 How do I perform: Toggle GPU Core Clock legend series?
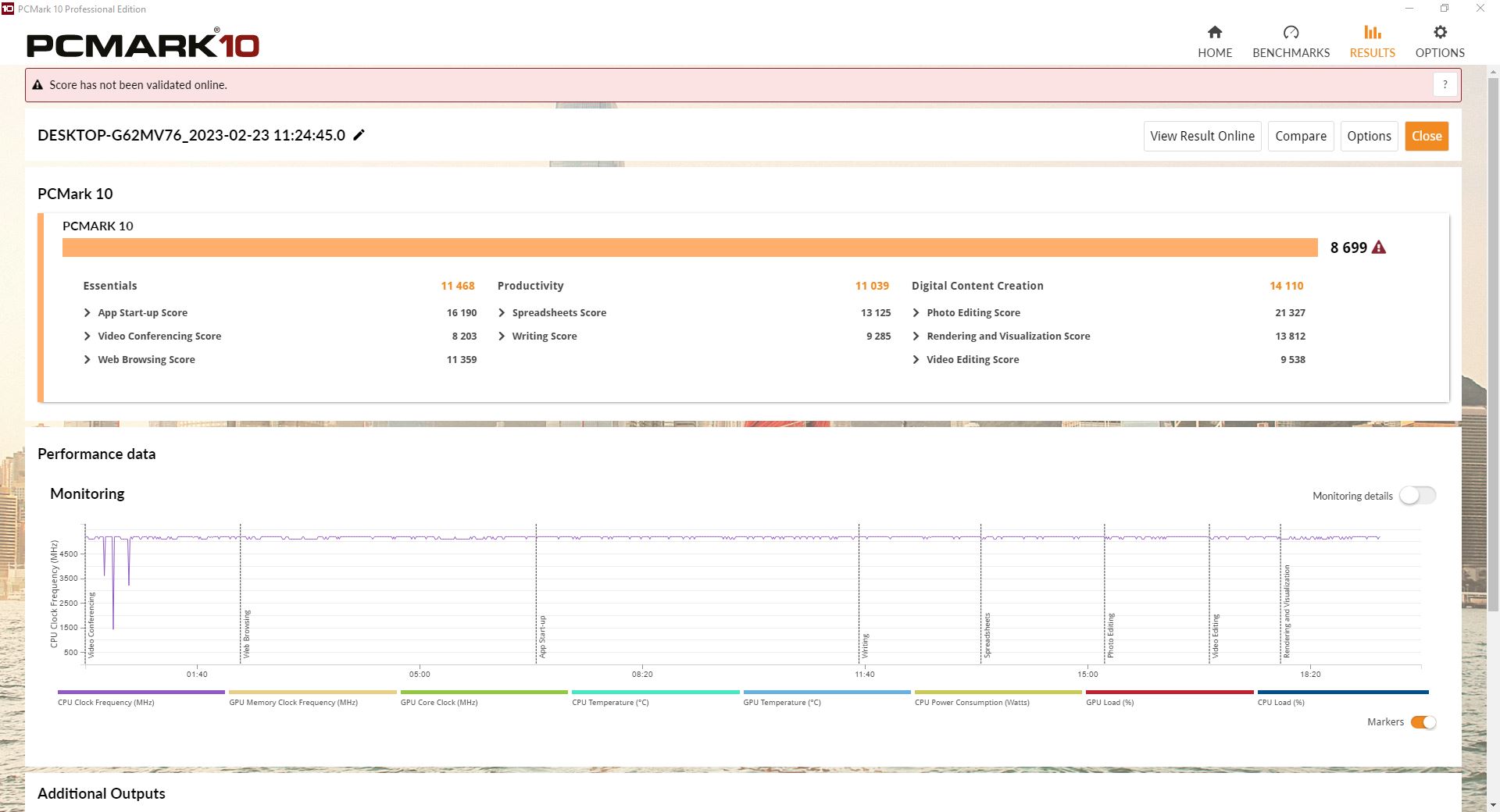[x=484, y=696]
